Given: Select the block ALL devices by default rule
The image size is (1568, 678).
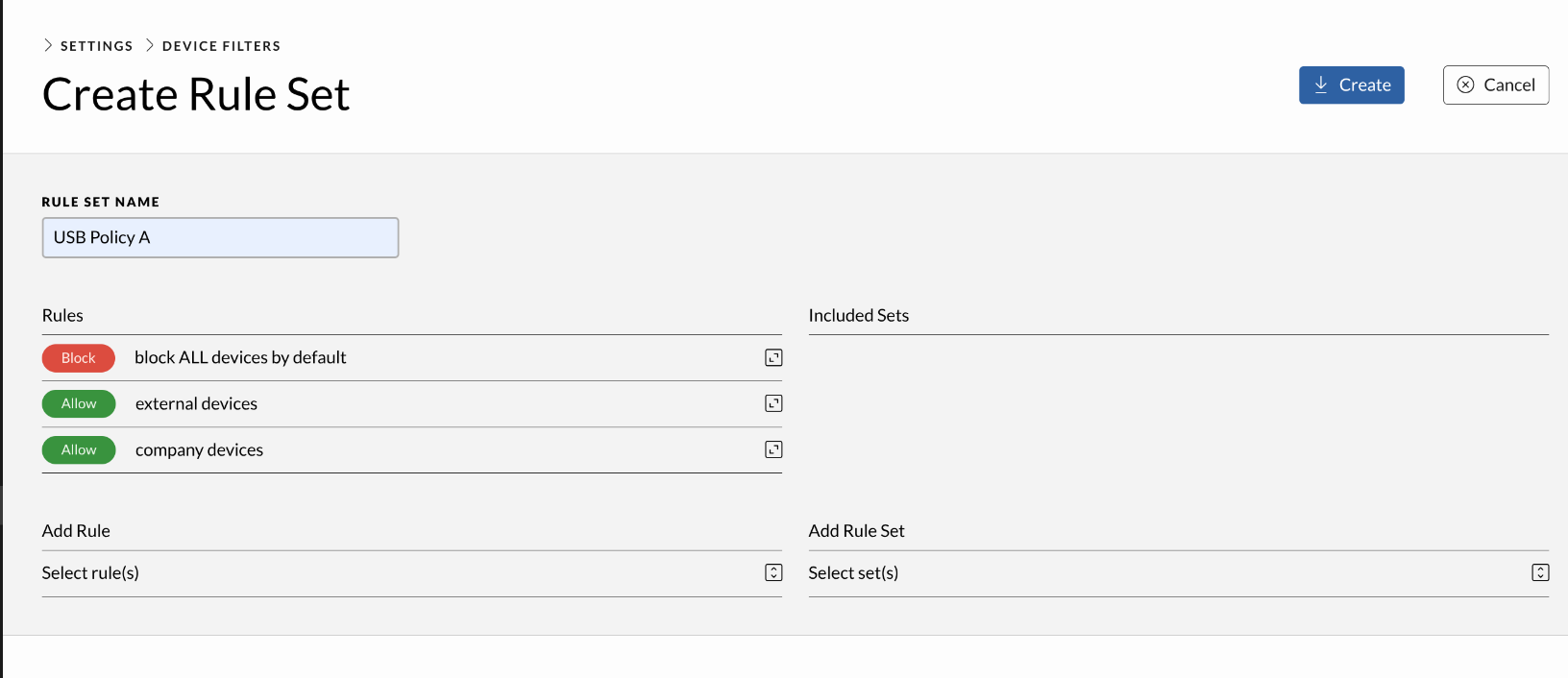Looking at the screenshot, I should (412, 358).
